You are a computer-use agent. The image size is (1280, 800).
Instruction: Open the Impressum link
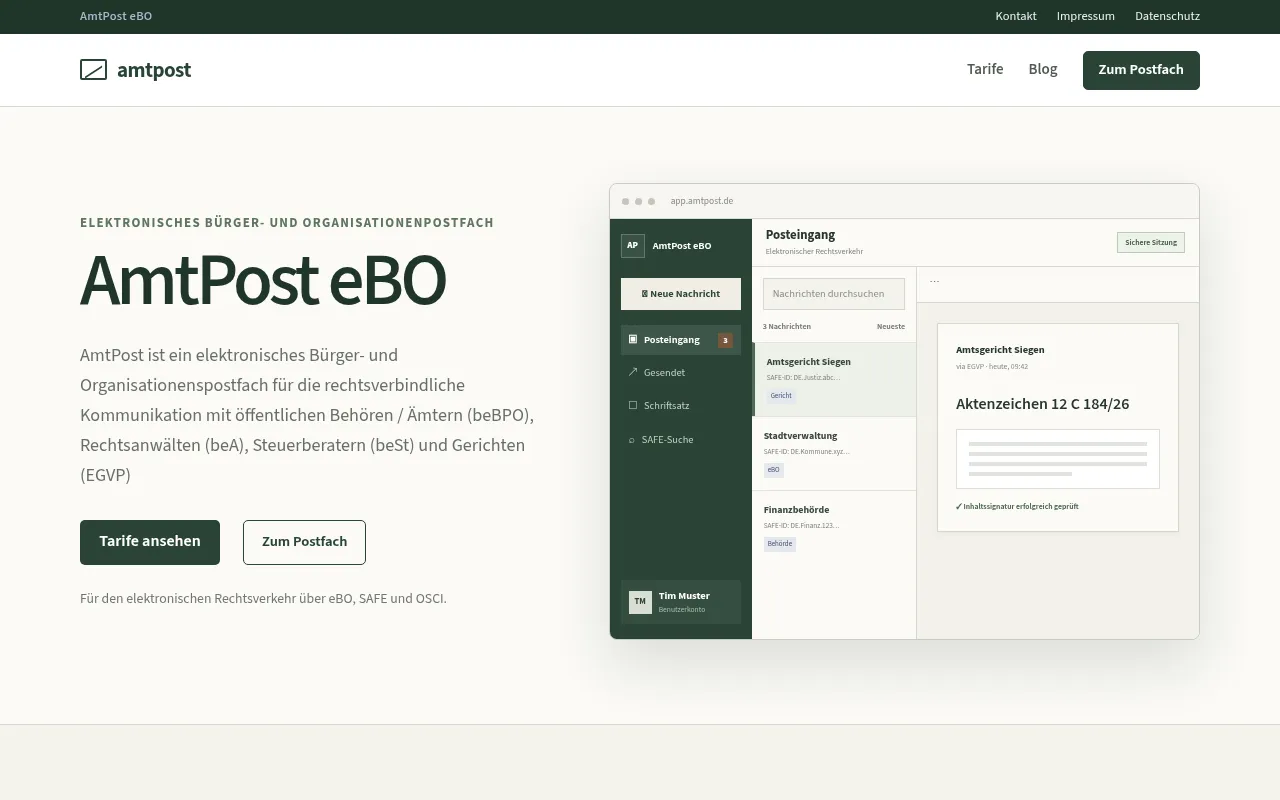pyautogui.click(x=1086, y=16)
